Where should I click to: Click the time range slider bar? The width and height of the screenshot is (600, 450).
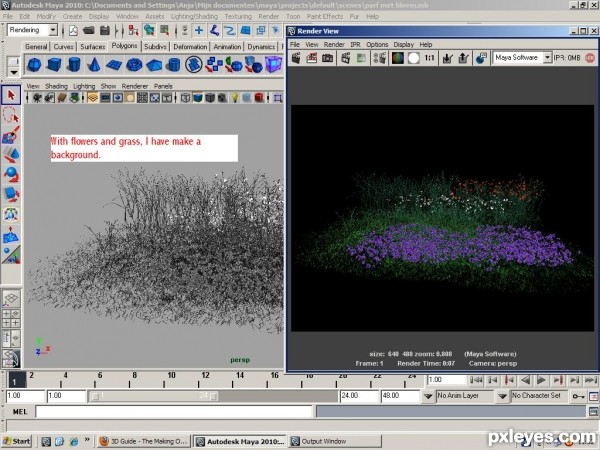155,396
